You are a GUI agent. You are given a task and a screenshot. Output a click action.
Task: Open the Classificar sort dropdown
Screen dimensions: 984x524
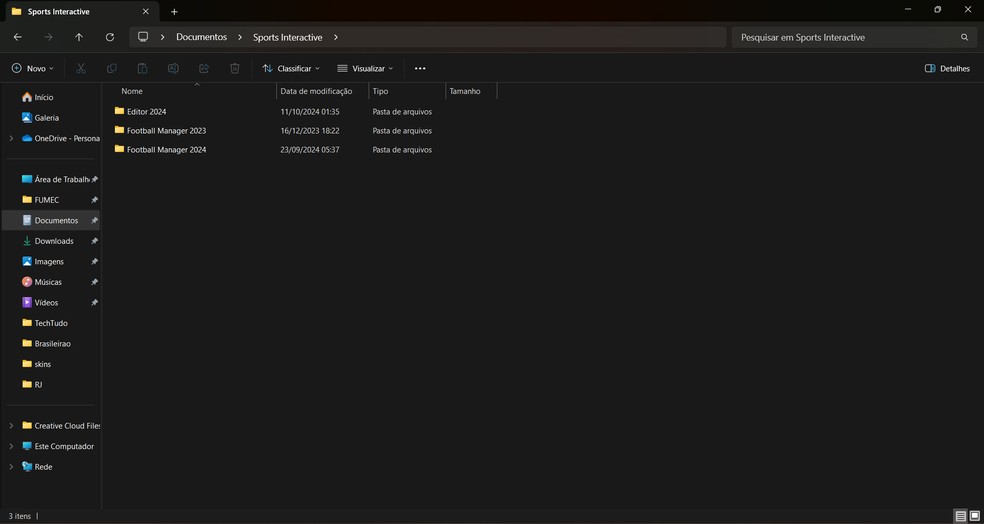point(291,68)
